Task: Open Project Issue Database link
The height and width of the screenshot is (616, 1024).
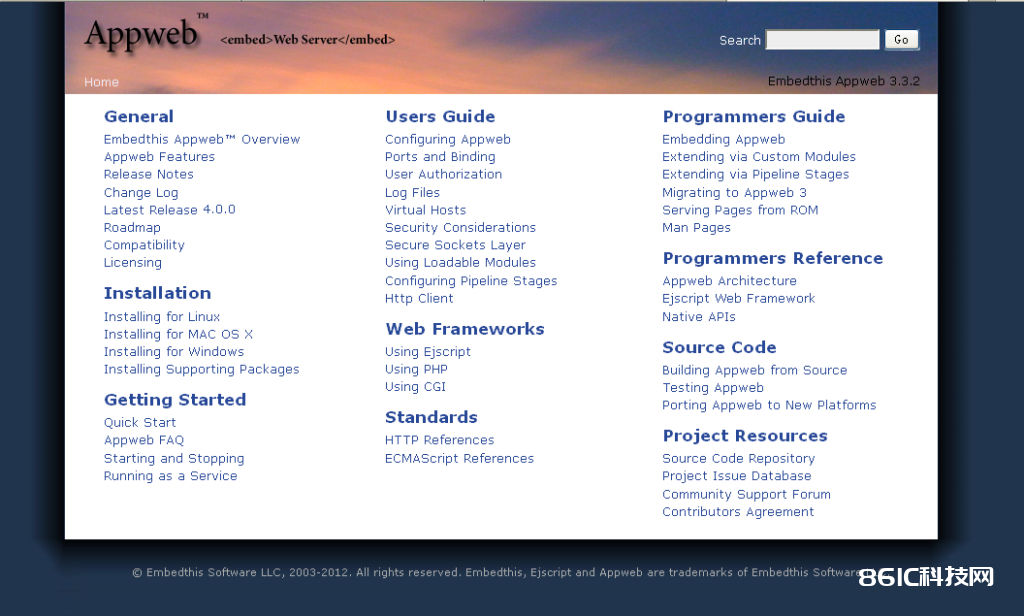Action: [737, 476]
